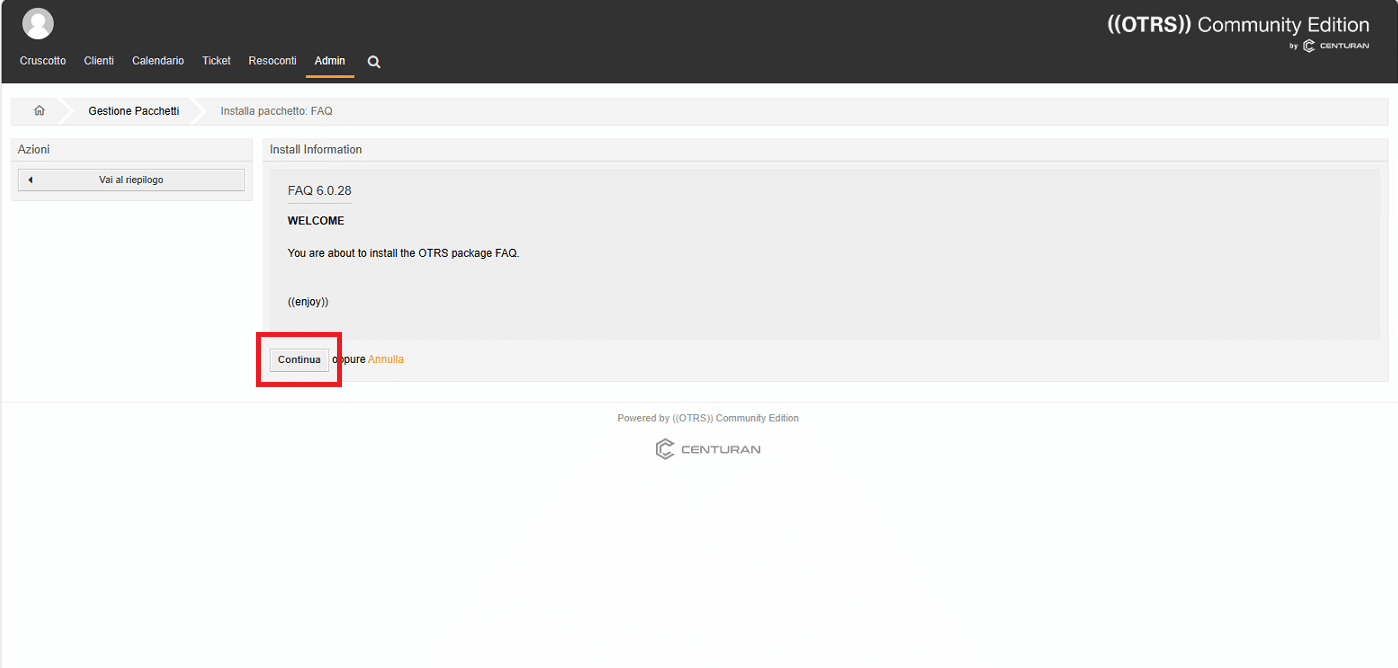The image size is (1398, 668).
Task: Click the Vai al riepilogo button
Action: 131,180
